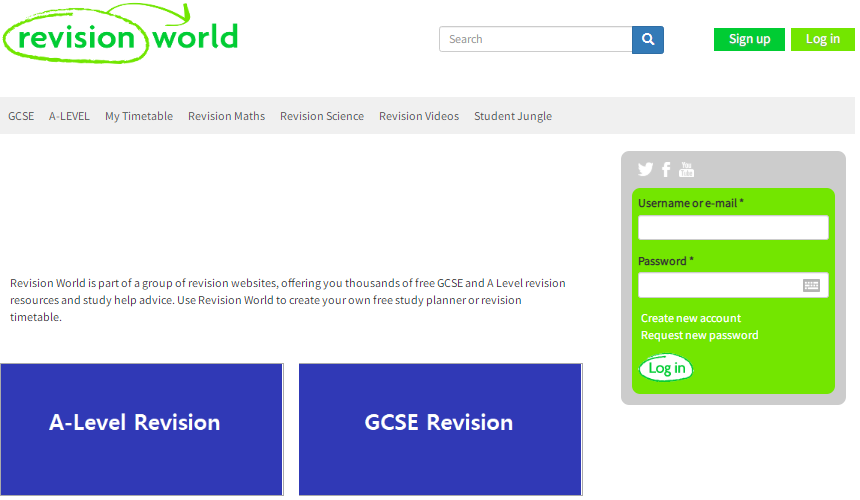The height and width of the screenshot is (500, 860).
Task: Open My Timetable in navigation
Action: (139, 116)
